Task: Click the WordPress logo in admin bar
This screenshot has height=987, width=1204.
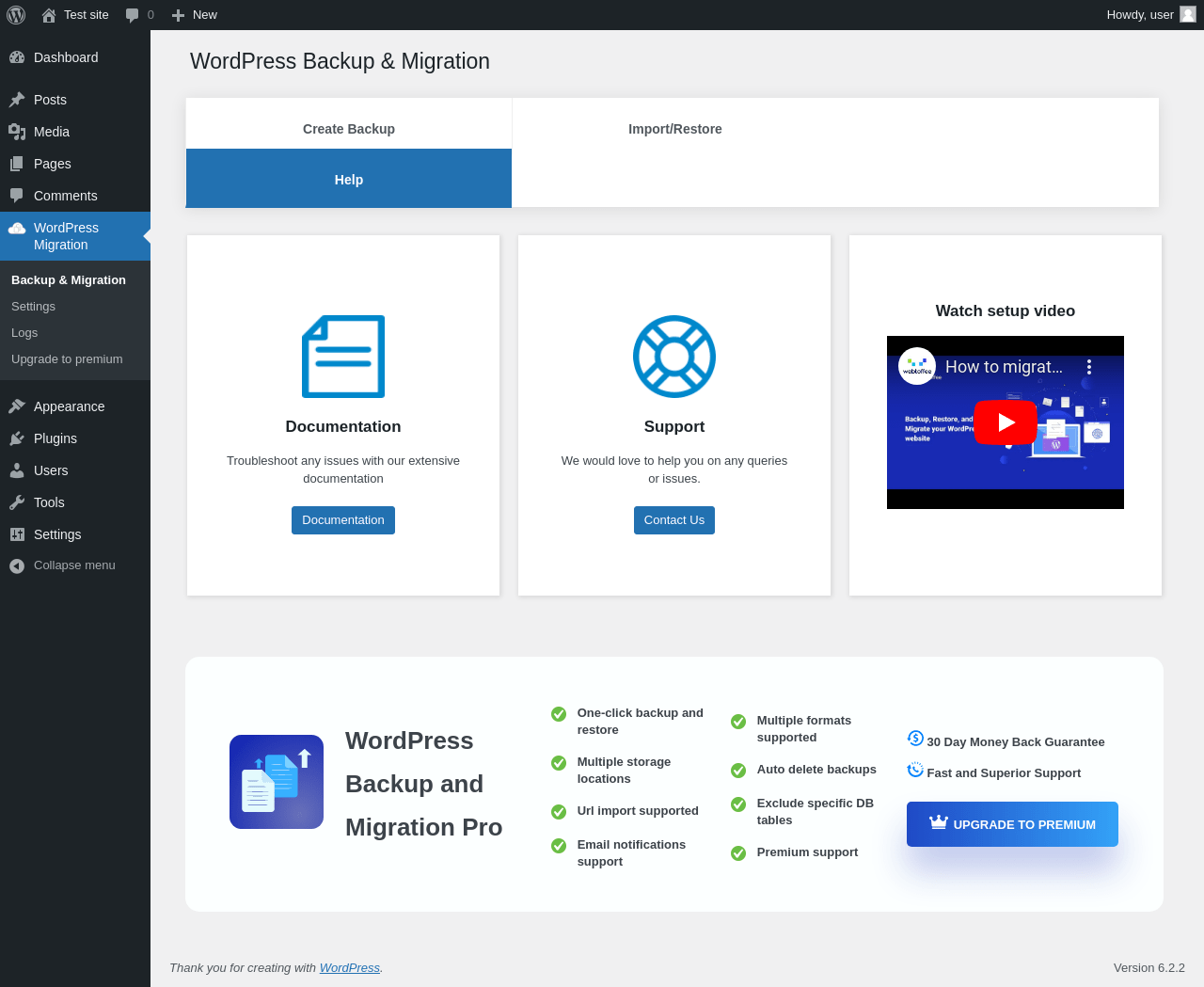Action: pos(16,15)
